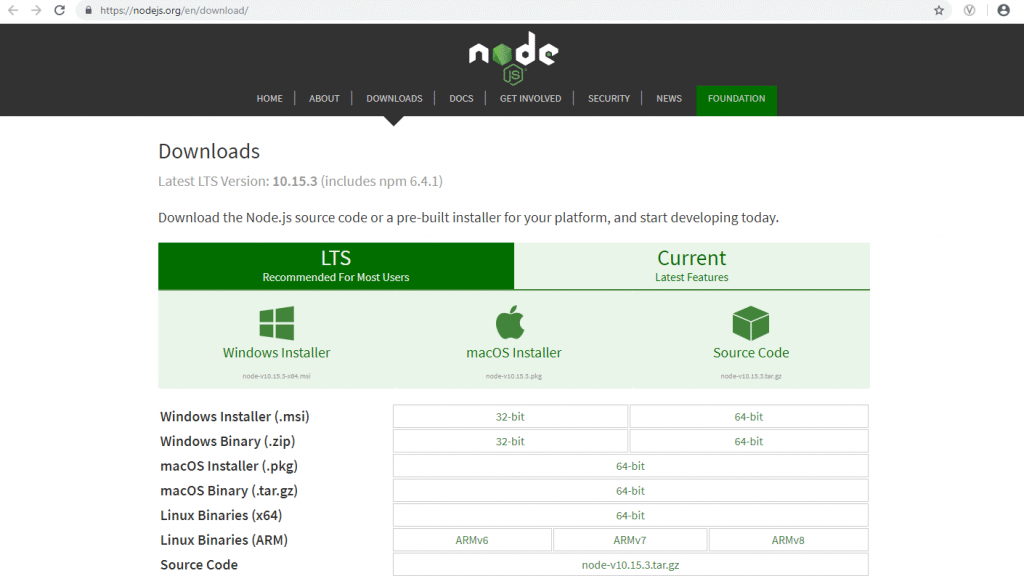Open the DOCS menu item
The image size is (1024, 576).
(461, 98)
